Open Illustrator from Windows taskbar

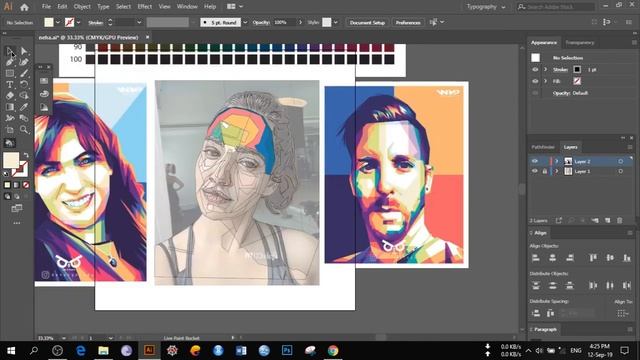[149, 350]
